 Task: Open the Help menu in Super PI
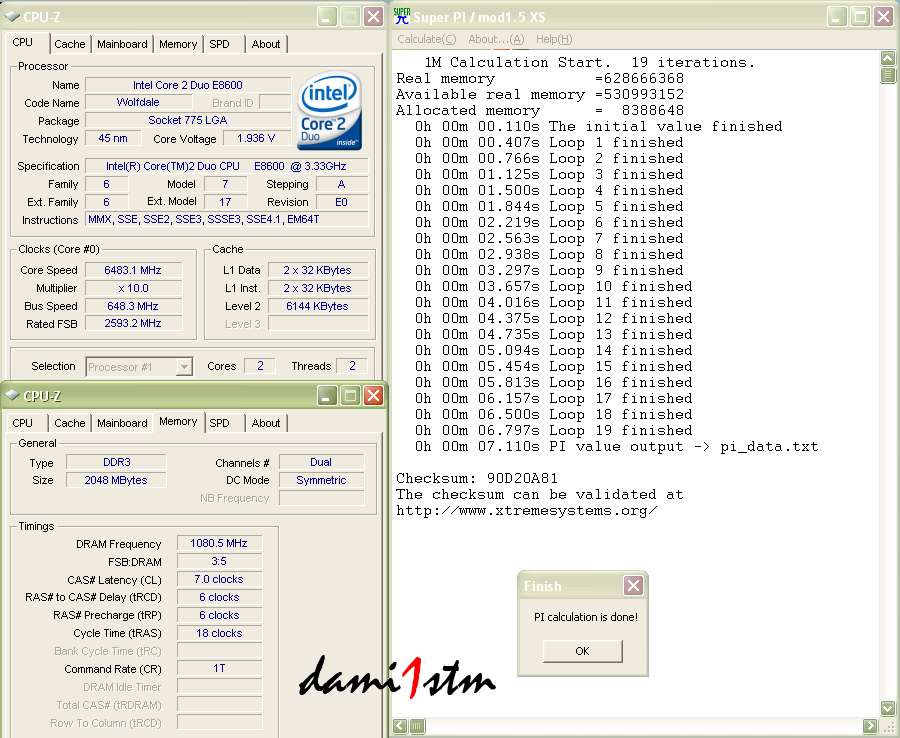coord(554,39)
